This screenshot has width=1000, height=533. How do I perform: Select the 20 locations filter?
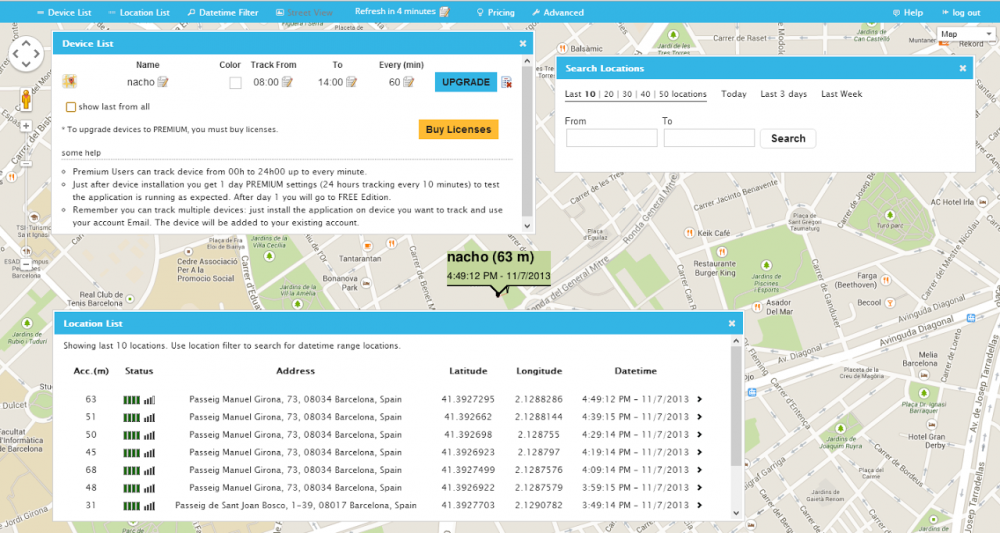[x=609, y=94]
